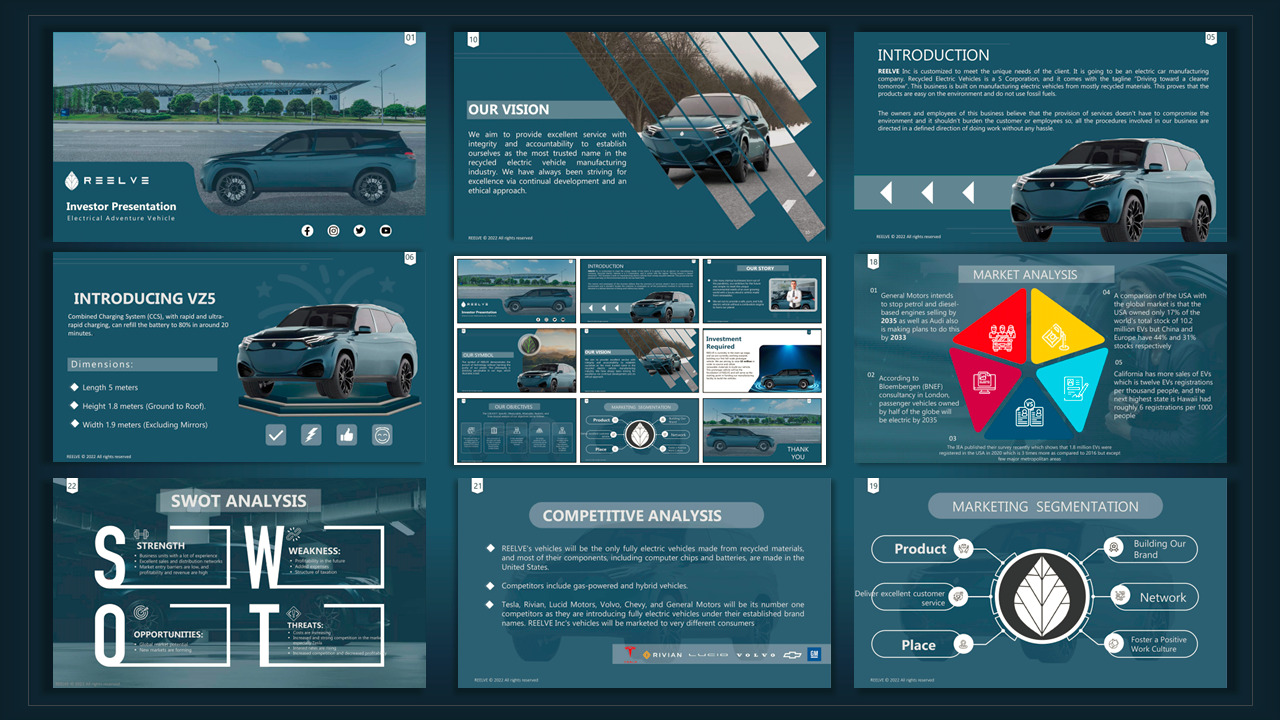Select the Instagram icon below the cover car
The width and height of the screenshot is (1280, 720).
coord(333,230)
